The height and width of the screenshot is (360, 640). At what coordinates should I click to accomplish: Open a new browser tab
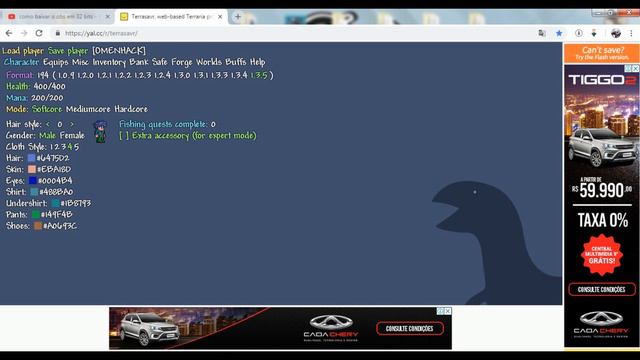pyautogui.click(x=238, y=17)
